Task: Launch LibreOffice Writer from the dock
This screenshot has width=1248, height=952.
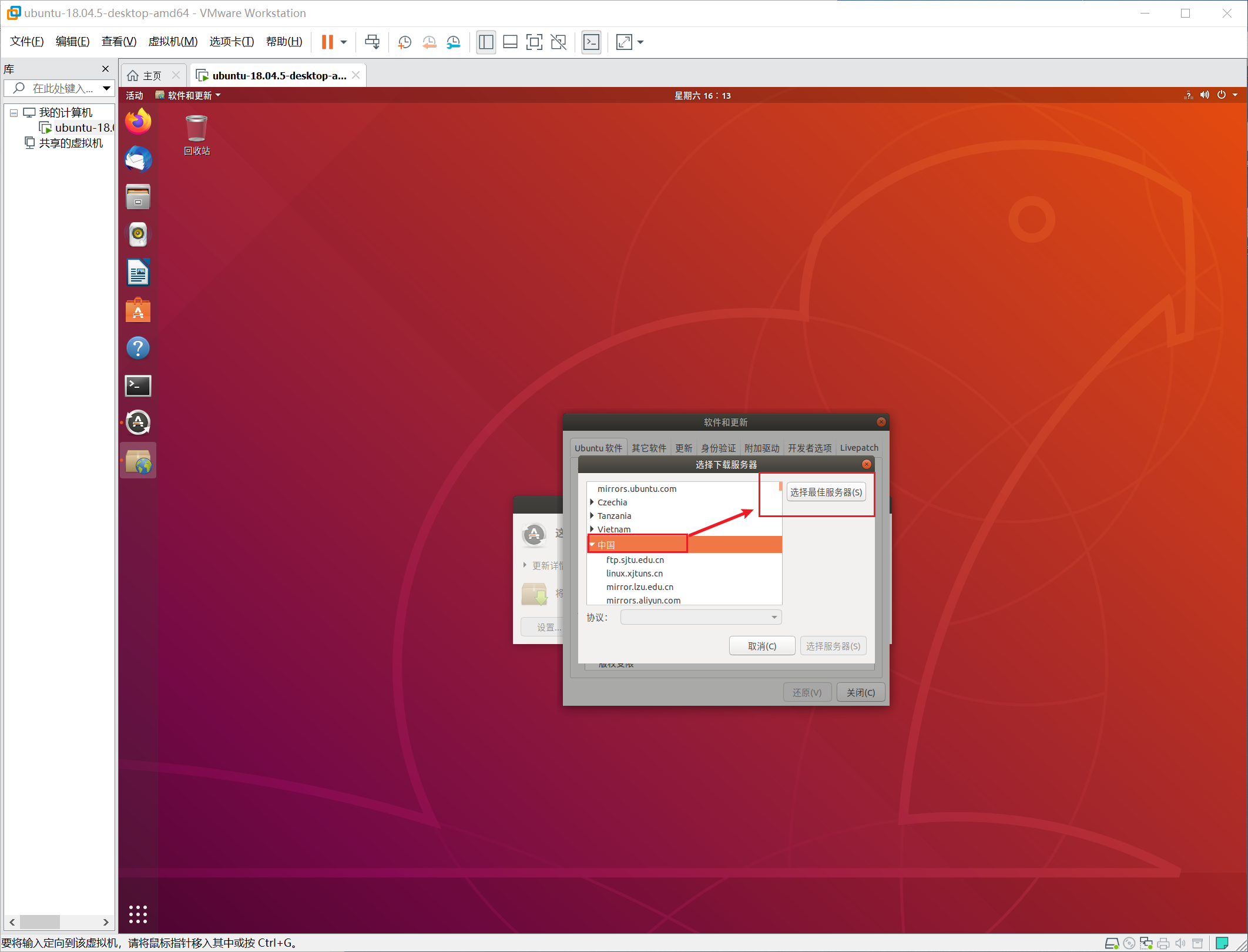Action: click(138, 273)
